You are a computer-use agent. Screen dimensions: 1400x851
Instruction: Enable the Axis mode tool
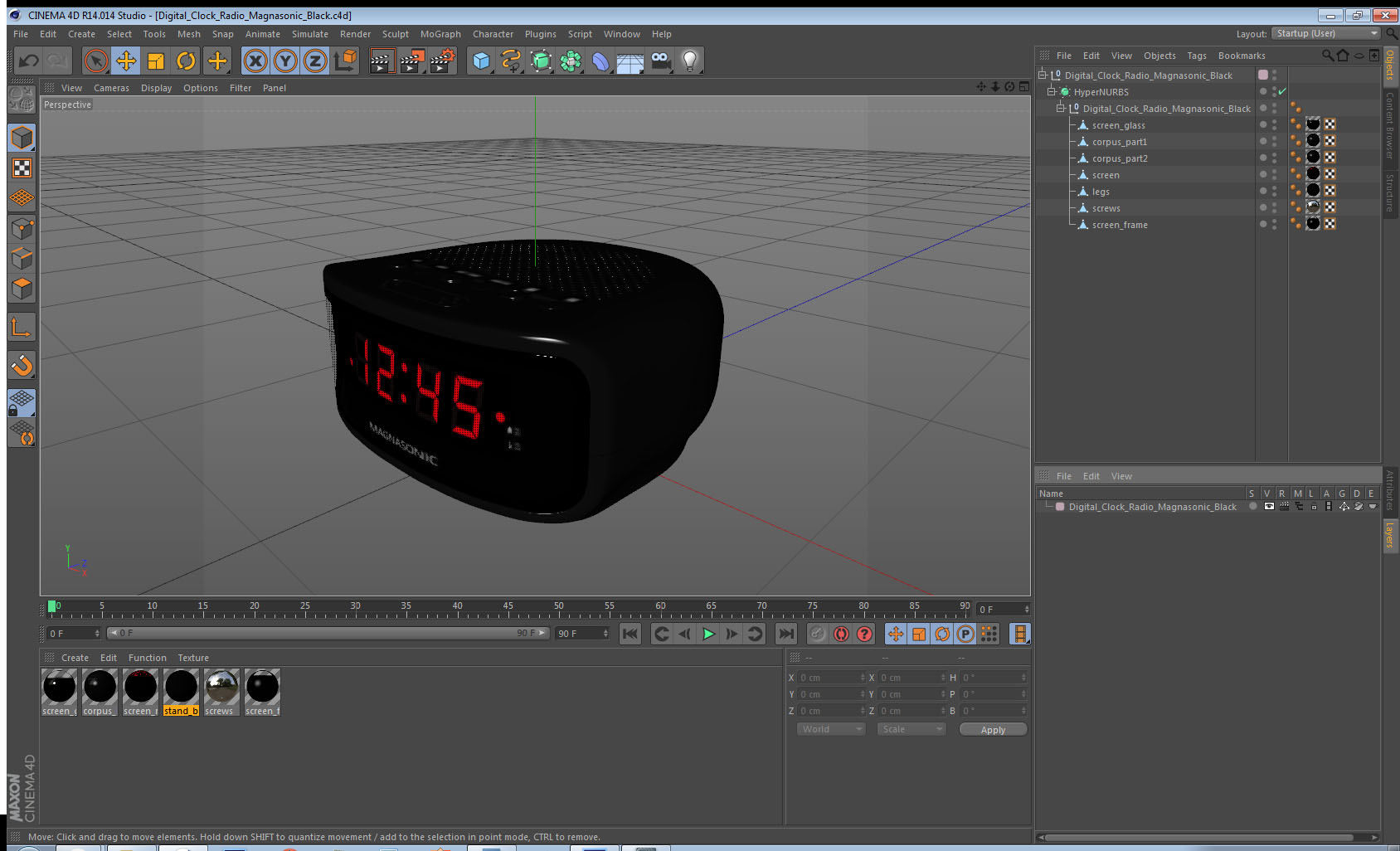click(x=22, y=328)
